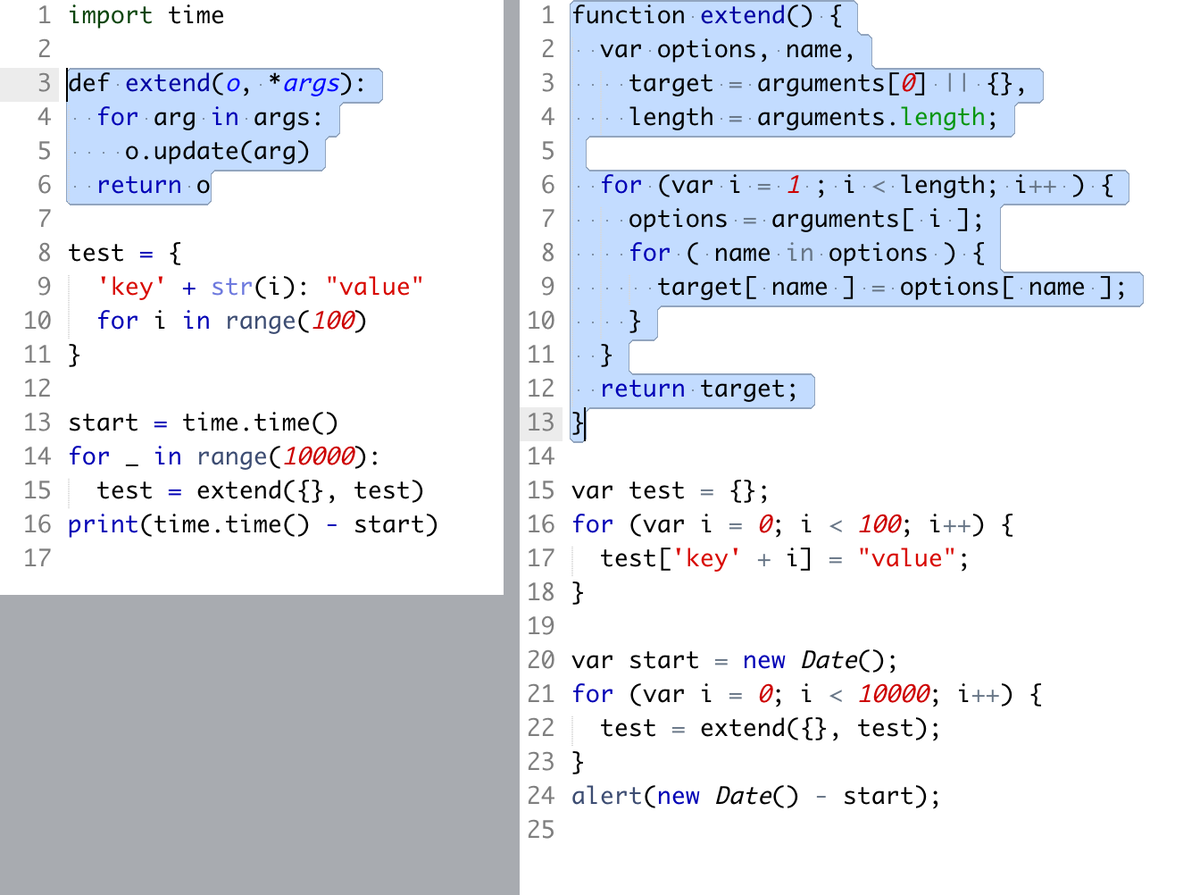Click line number 3 in left editor gutter
This screenshot has height=895, width=1200.
(45, 83)
